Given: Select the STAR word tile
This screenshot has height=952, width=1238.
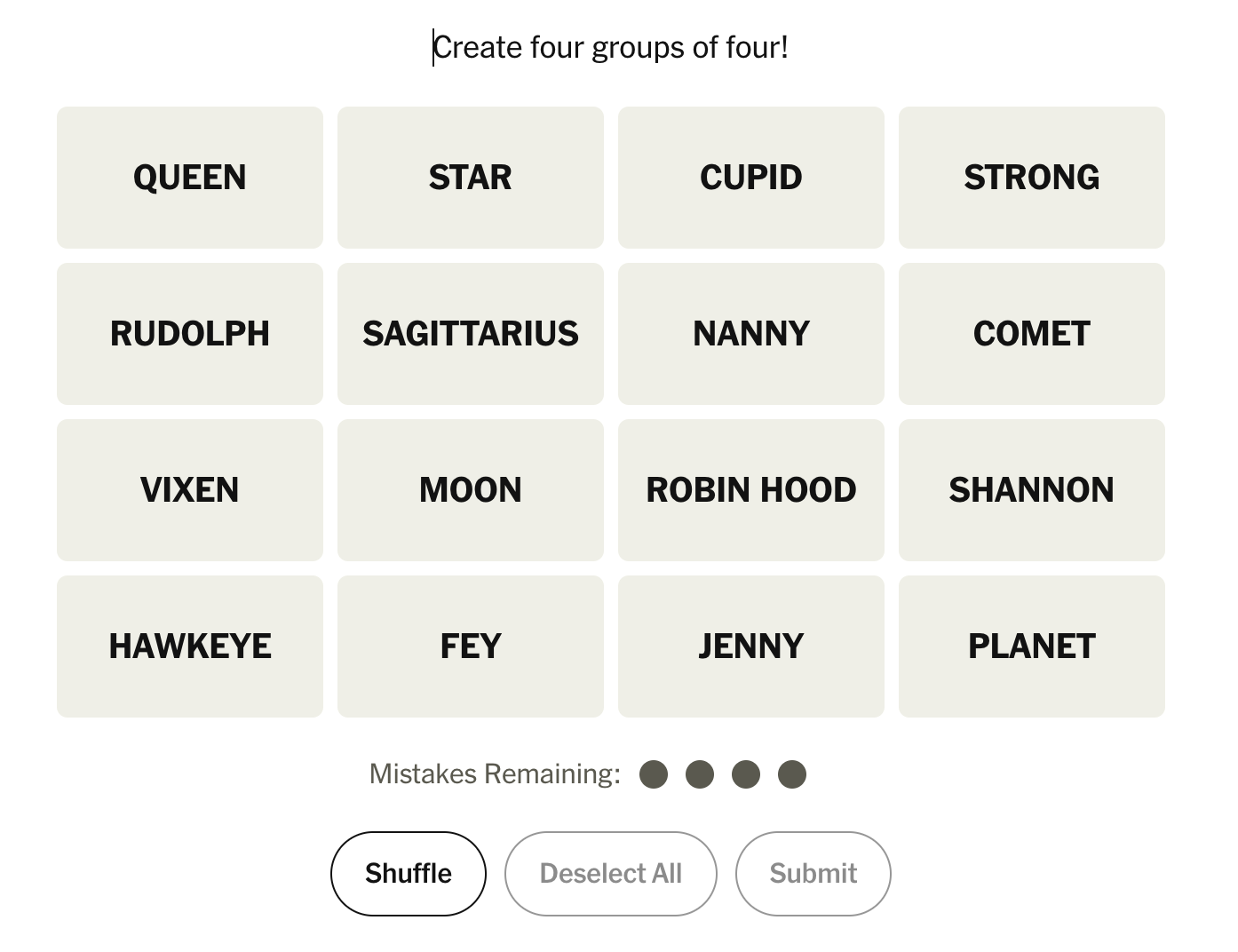Looking at the screenshot, I should click(x=471, y=178).
